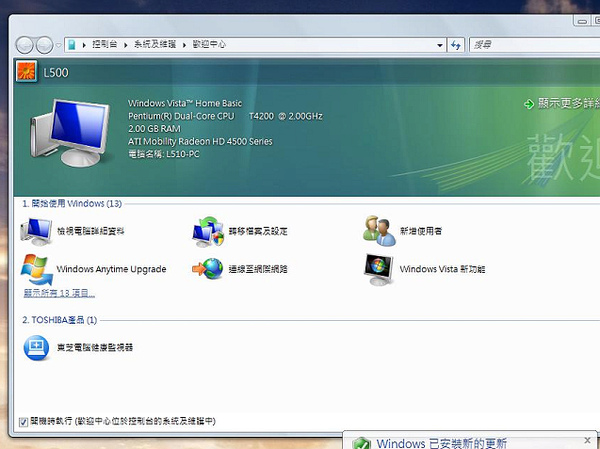Minimize the Welcome Center window
The height and width of the screenshot is (449, 600).
582,21
